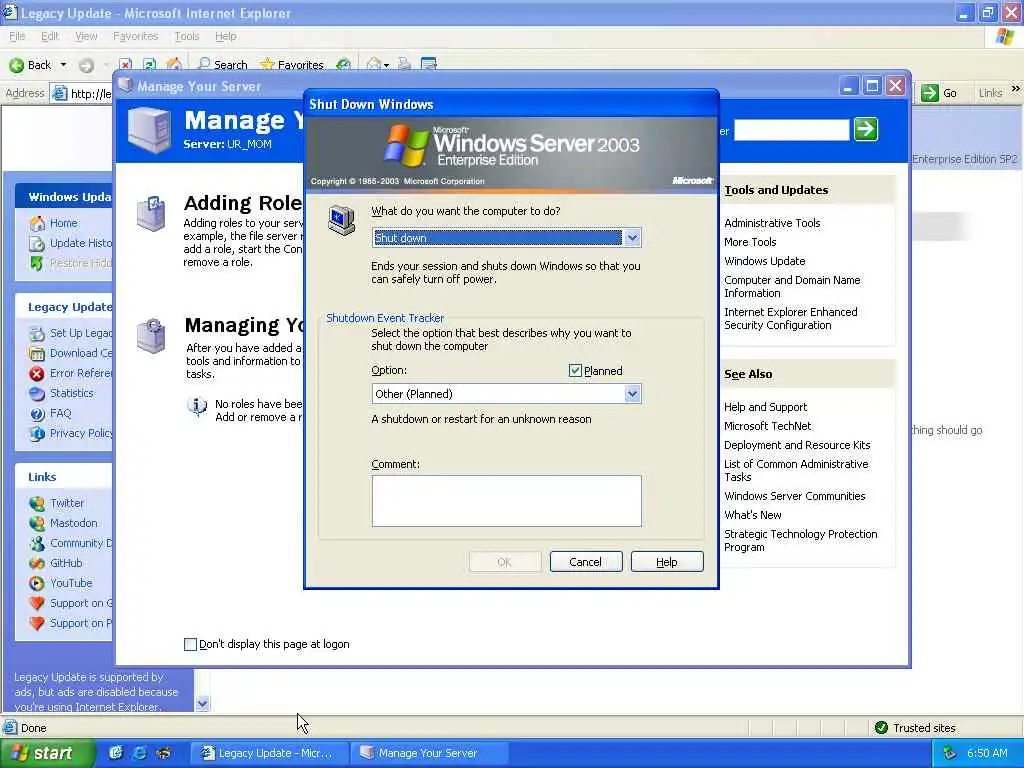Open the Shut down action dropdown
The height and width of the screenshot is (768, 1024).
(632, 238)
